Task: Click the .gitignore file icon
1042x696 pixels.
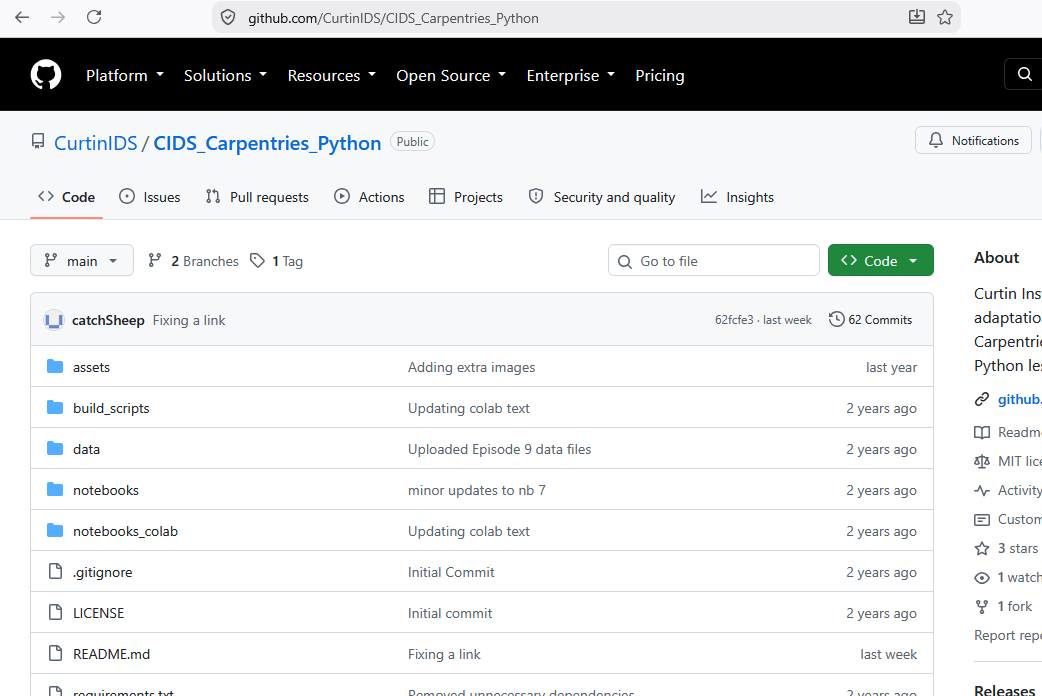Action: pyautogui.click(x=56, y=572)
